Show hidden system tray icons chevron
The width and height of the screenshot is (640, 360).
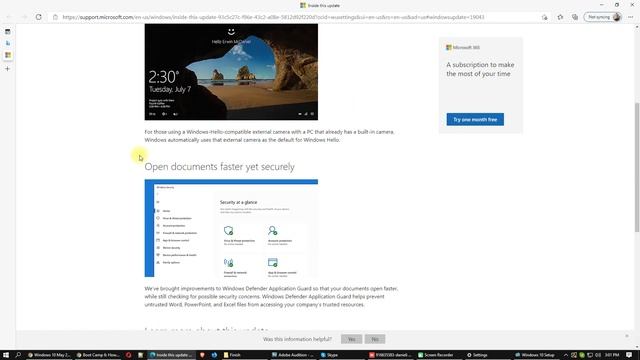565,355
